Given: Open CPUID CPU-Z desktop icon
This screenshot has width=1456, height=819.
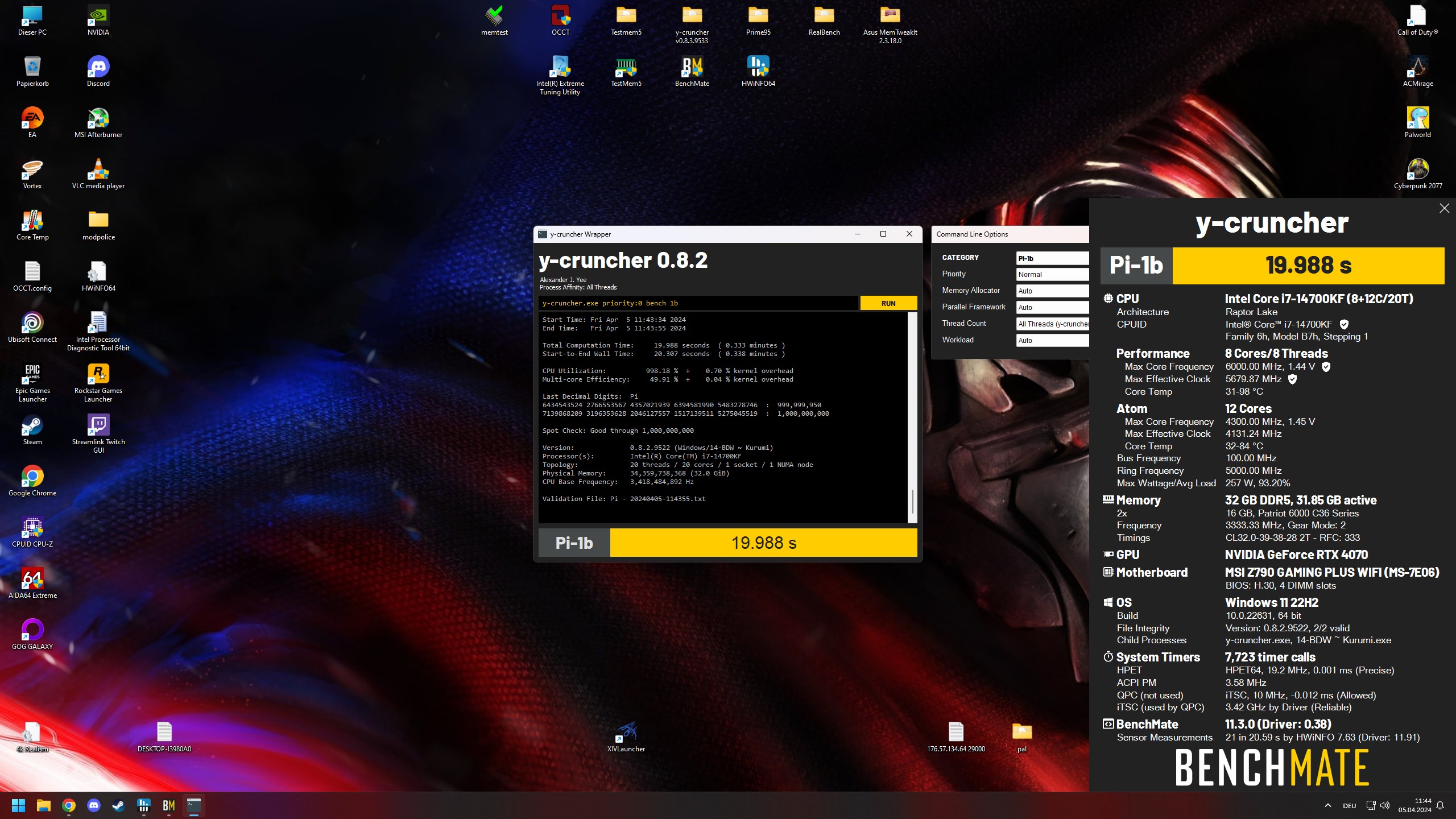Looking at the screenshot, I should click(x=32, y=533).
